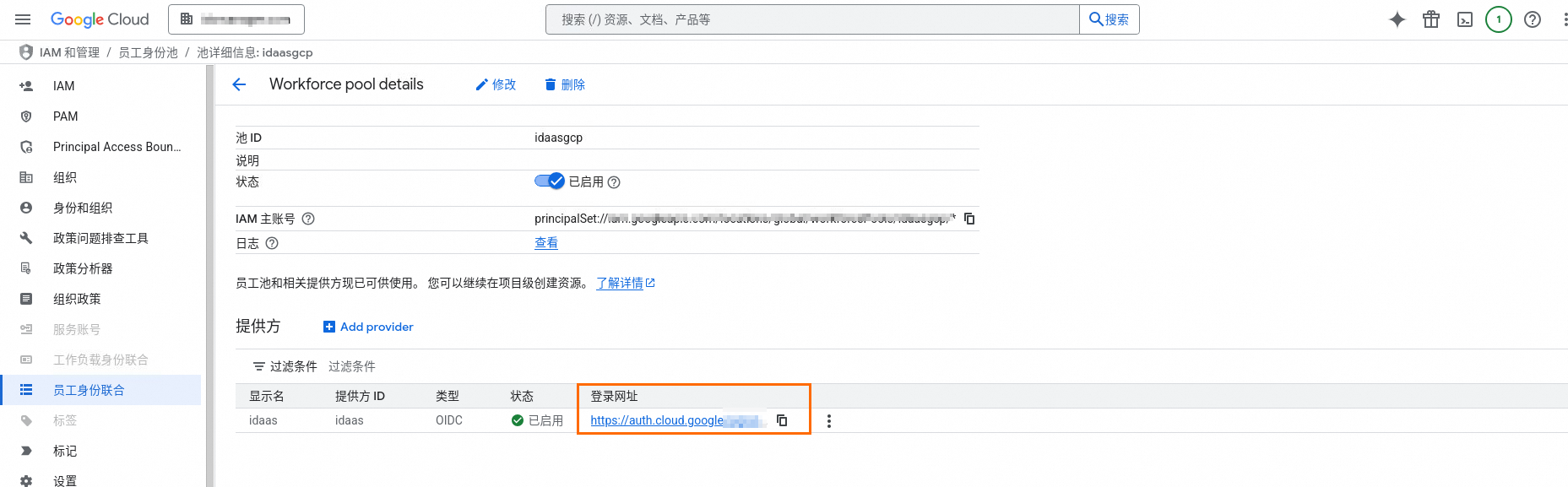The image size is (1568, 487).
Task: Select IAM in the sidebar
Action: click(101, 86)
